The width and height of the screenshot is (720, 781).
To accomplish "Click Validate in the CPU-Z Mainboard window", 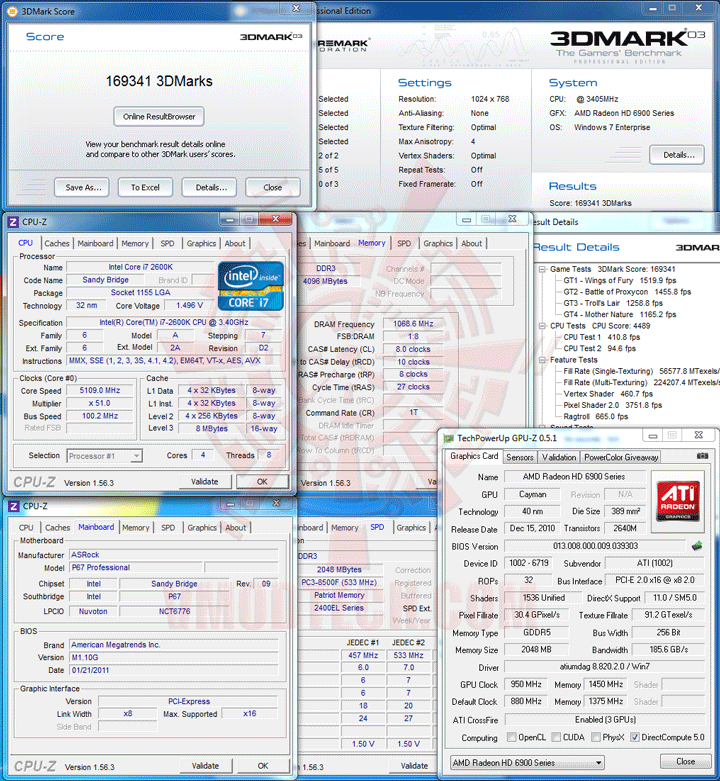I will click(205, 766).
